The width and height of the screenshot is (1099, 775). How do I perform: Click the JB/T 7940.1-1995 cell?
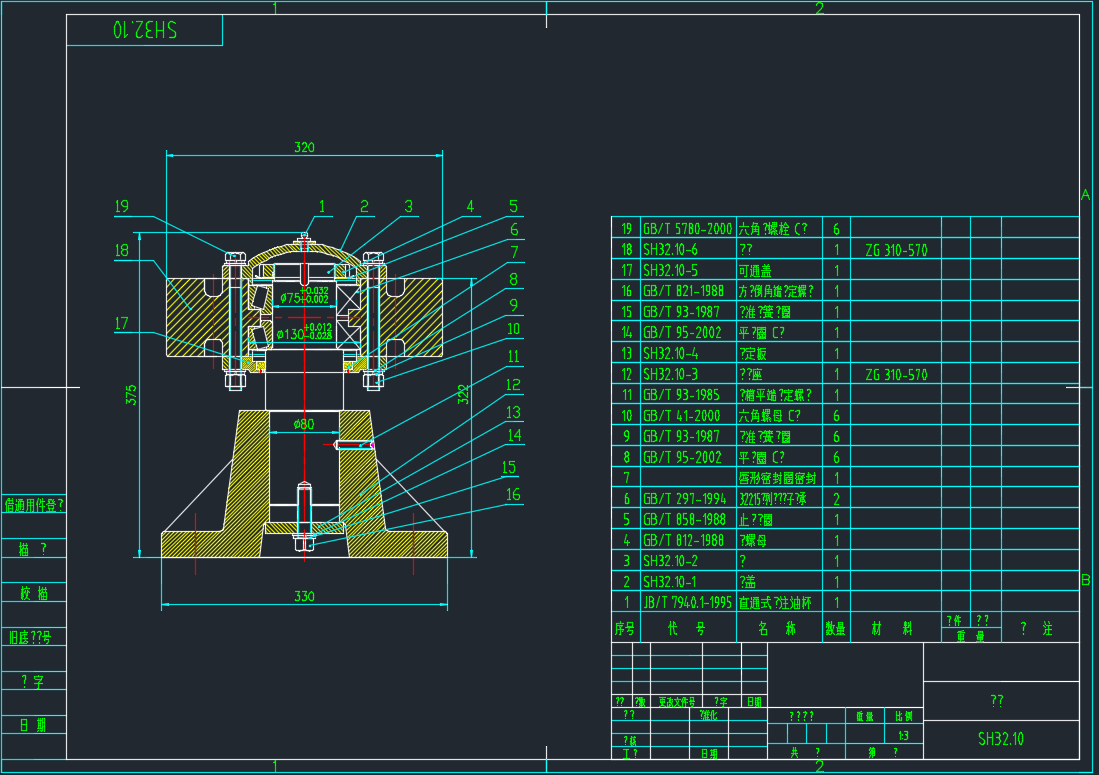(x=688, y=603)
